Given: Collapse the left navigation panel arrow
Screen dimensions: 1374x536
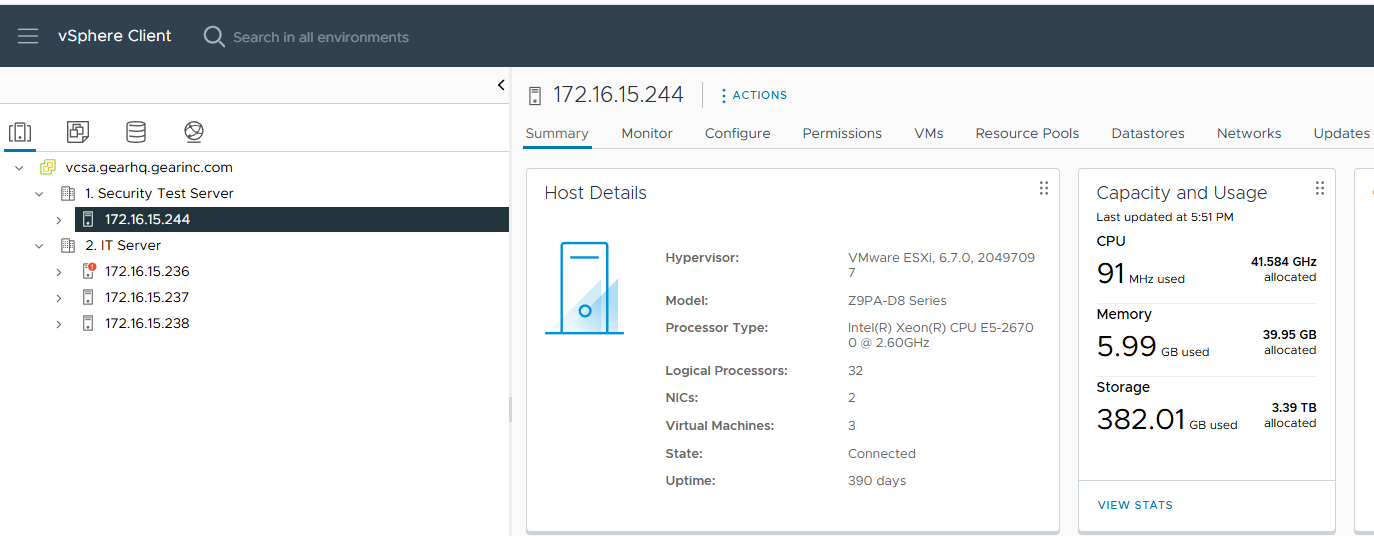Looking at the screenshot, I should (x=501, y=86).
